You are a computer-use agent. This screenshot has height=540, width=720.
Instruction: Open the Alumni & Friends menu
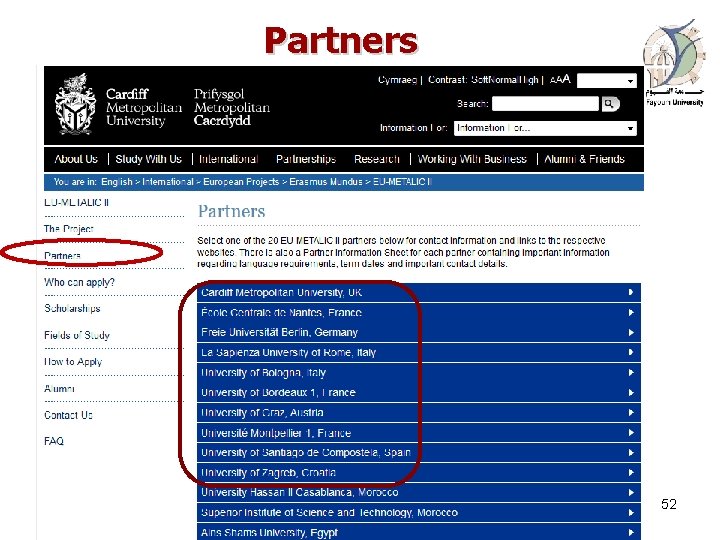(x=585, y=159)
